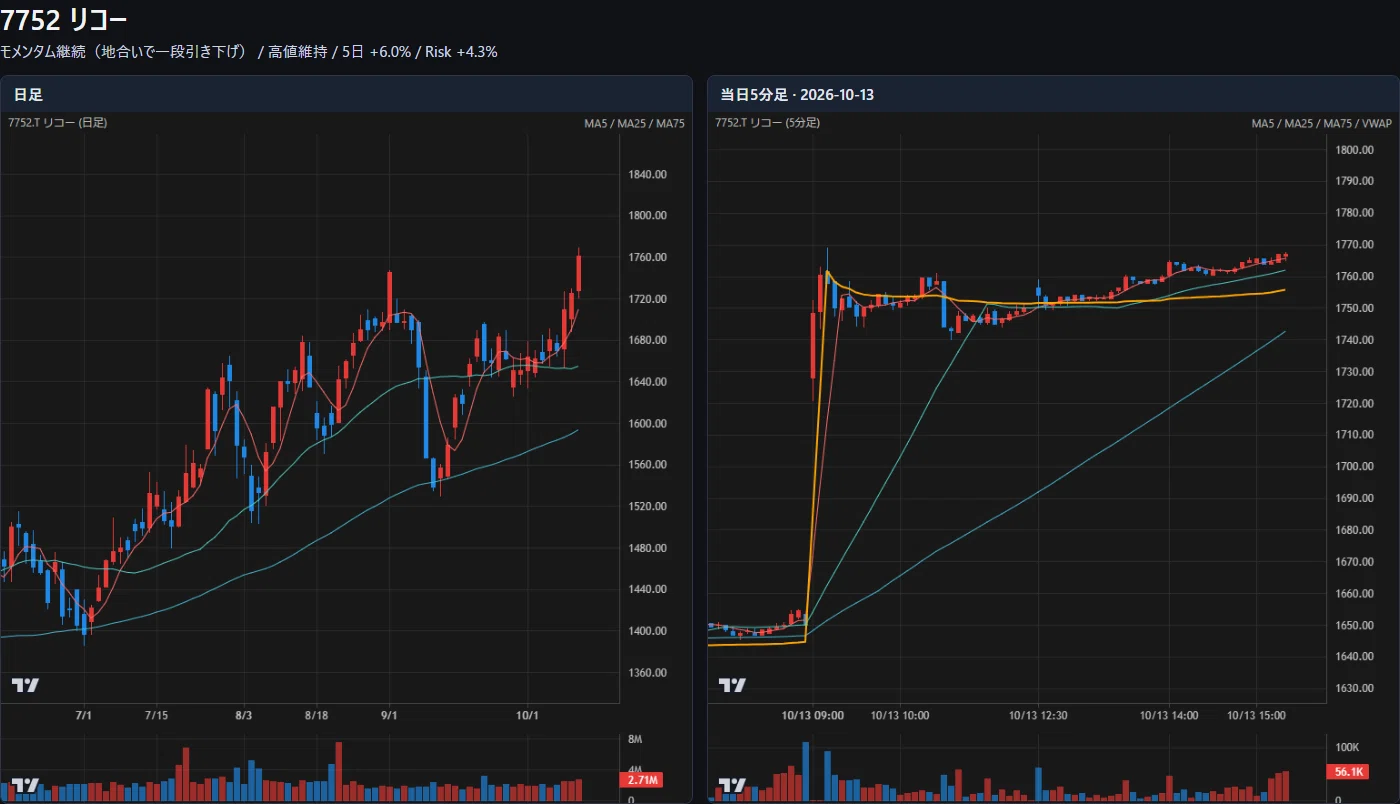Viewport: 1400px width, 804px height.
Task: Click the 1630.00 intraday price label
Action: [1354, 689]
